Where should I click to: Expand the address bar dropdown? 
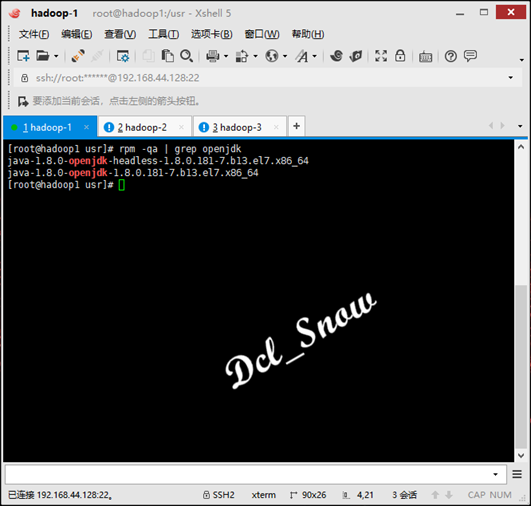(510, 78)
